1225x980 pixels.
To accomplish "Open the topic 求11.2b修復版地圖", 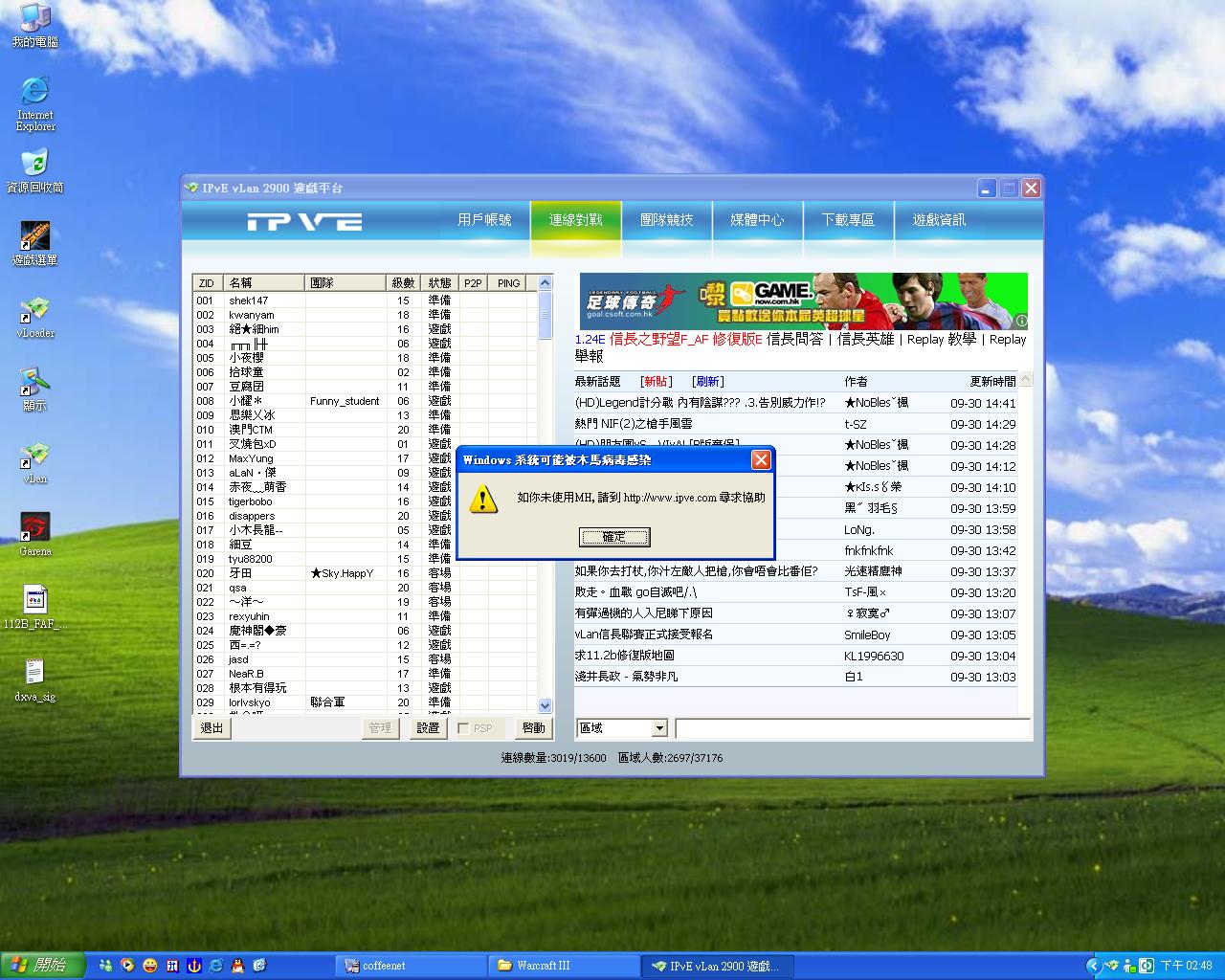I will tap(624, 656).
